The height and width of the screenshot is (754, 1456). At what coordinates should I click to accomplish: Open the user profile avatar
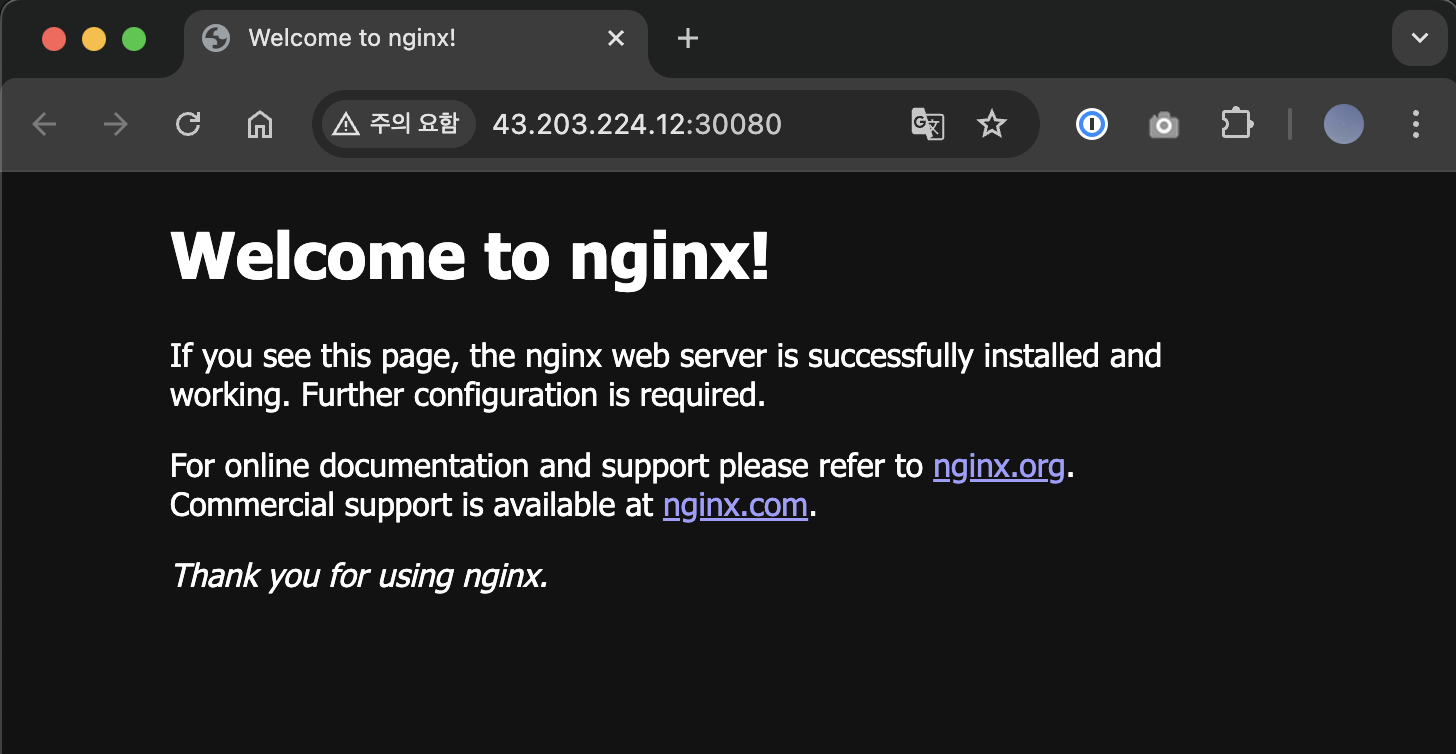1343,124
